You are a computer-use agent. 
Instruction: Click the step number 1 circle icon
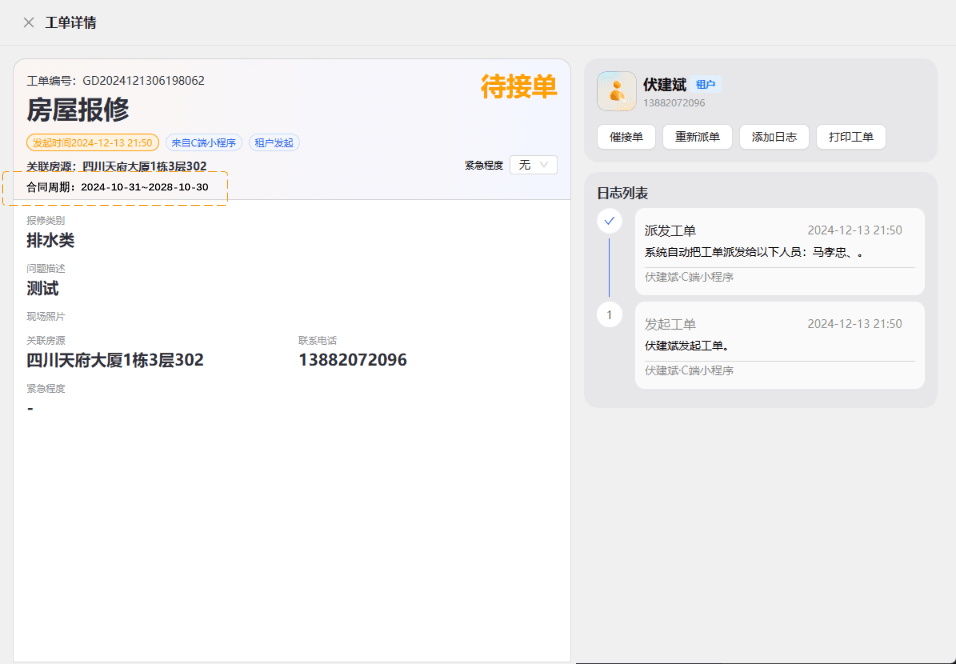[x=609, y=315]
